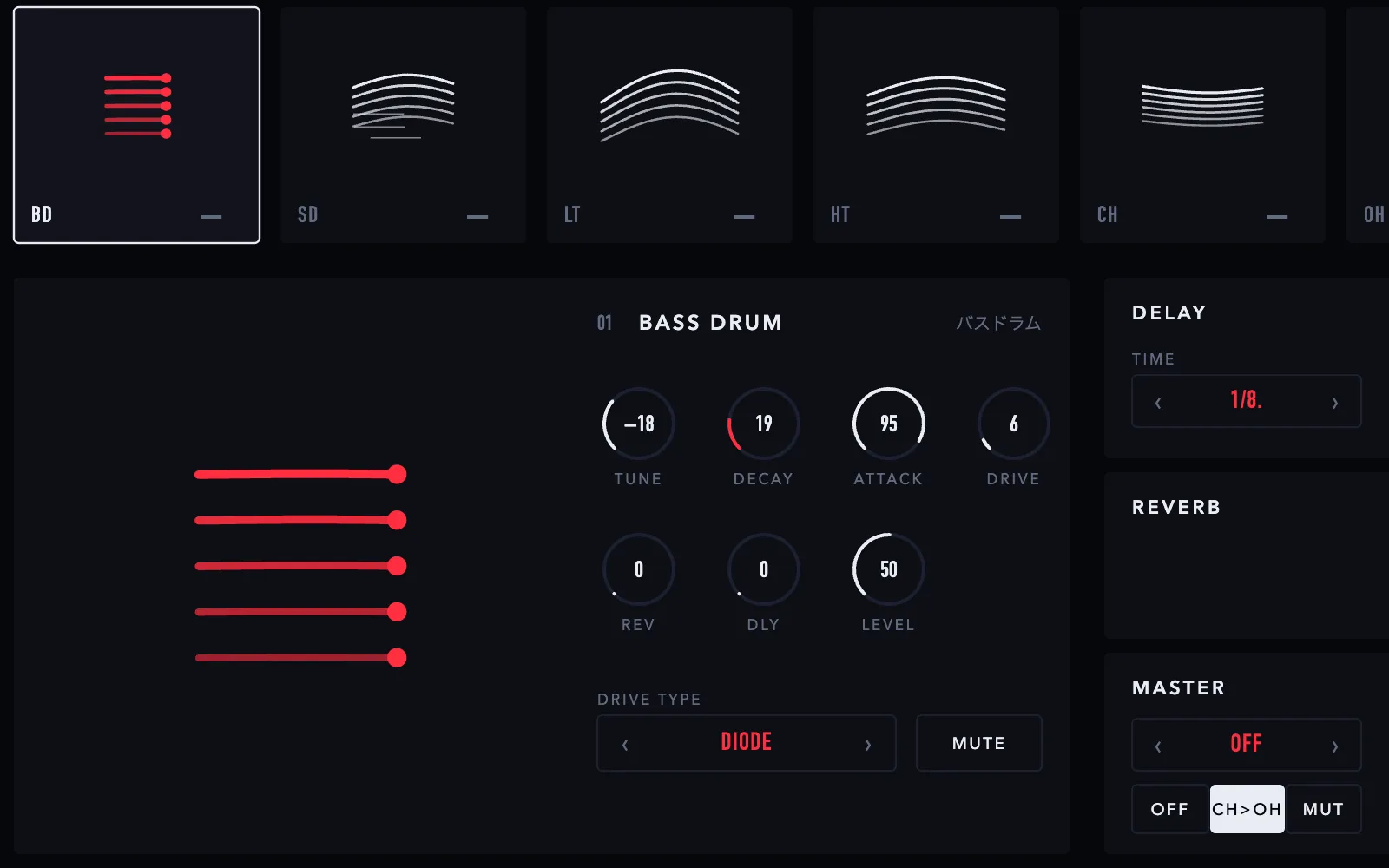Select previous delay time value
This screenshot has height=868, width=1389.
click(x=1158, y=402)
